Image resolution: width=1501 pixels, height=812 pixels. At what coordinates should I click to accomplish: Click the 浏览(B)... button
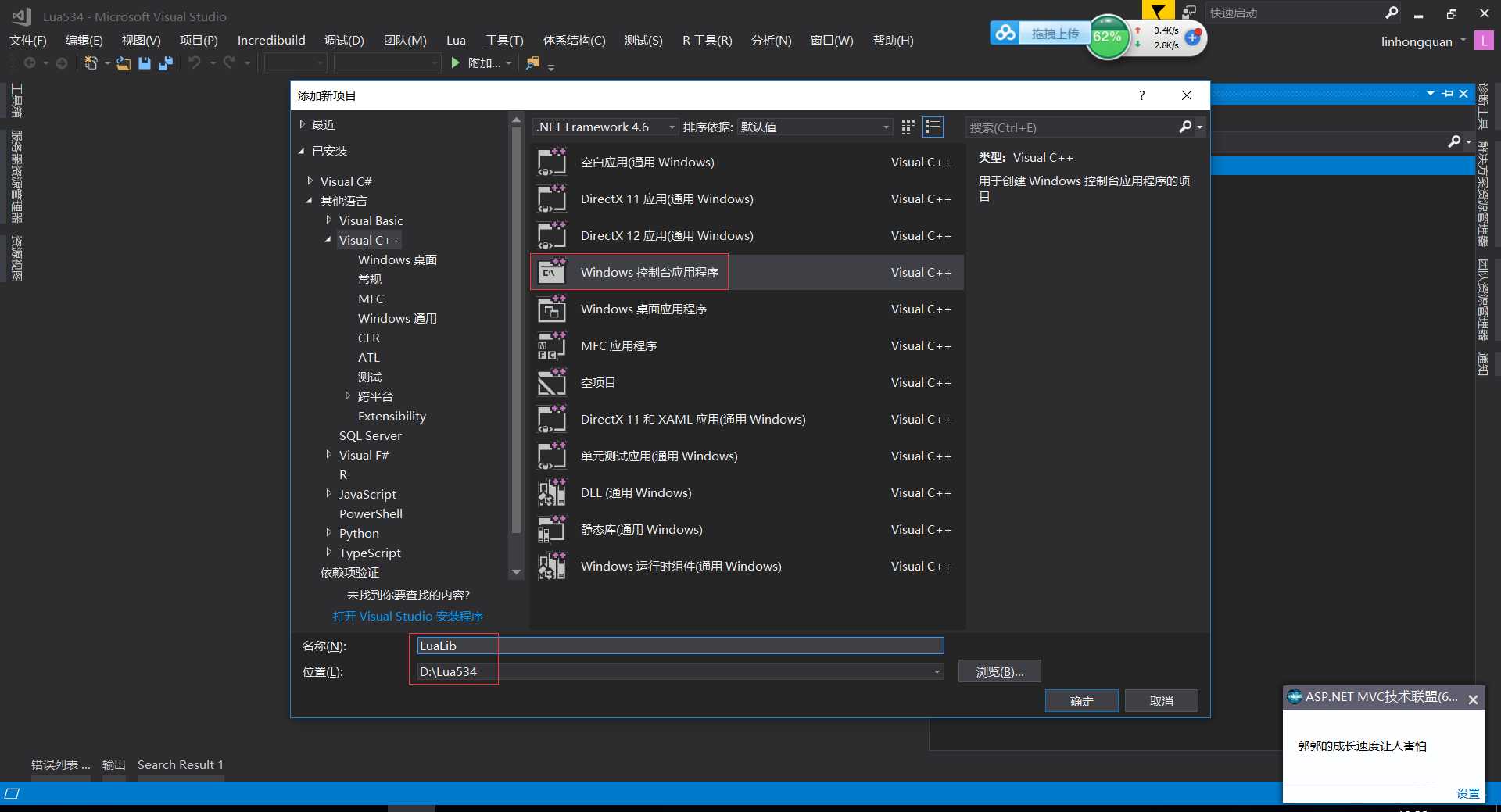1000,671
